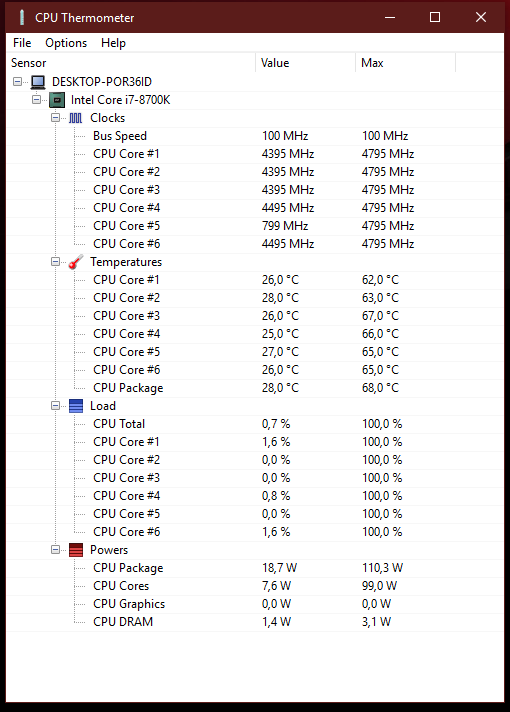The image size is (510, 712).
Task: Open the Help menu
Action: pyautogui.click(x=113, y=43)
